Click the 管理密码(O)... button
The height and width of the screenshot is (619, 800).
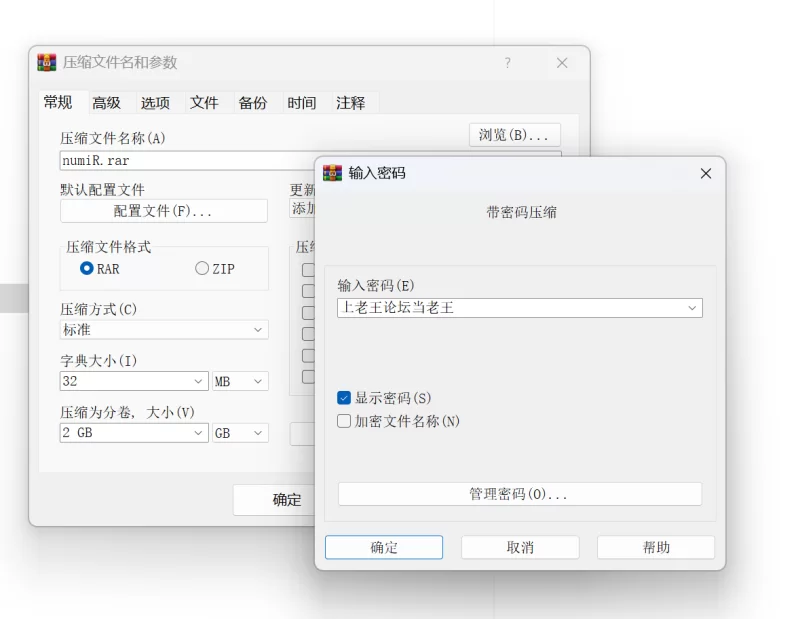[519, 494]
